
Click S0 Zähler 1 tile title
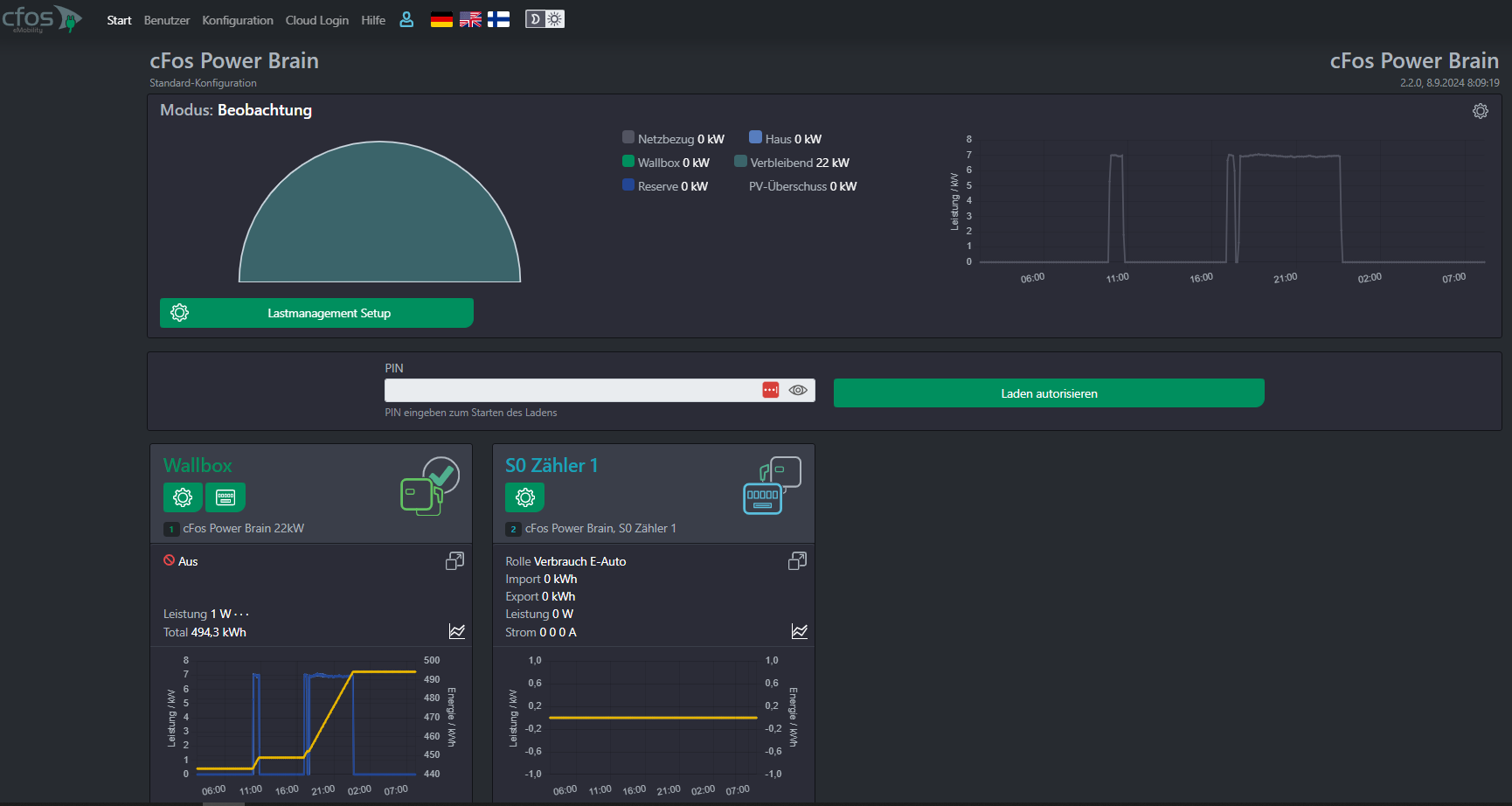(551, 465)
